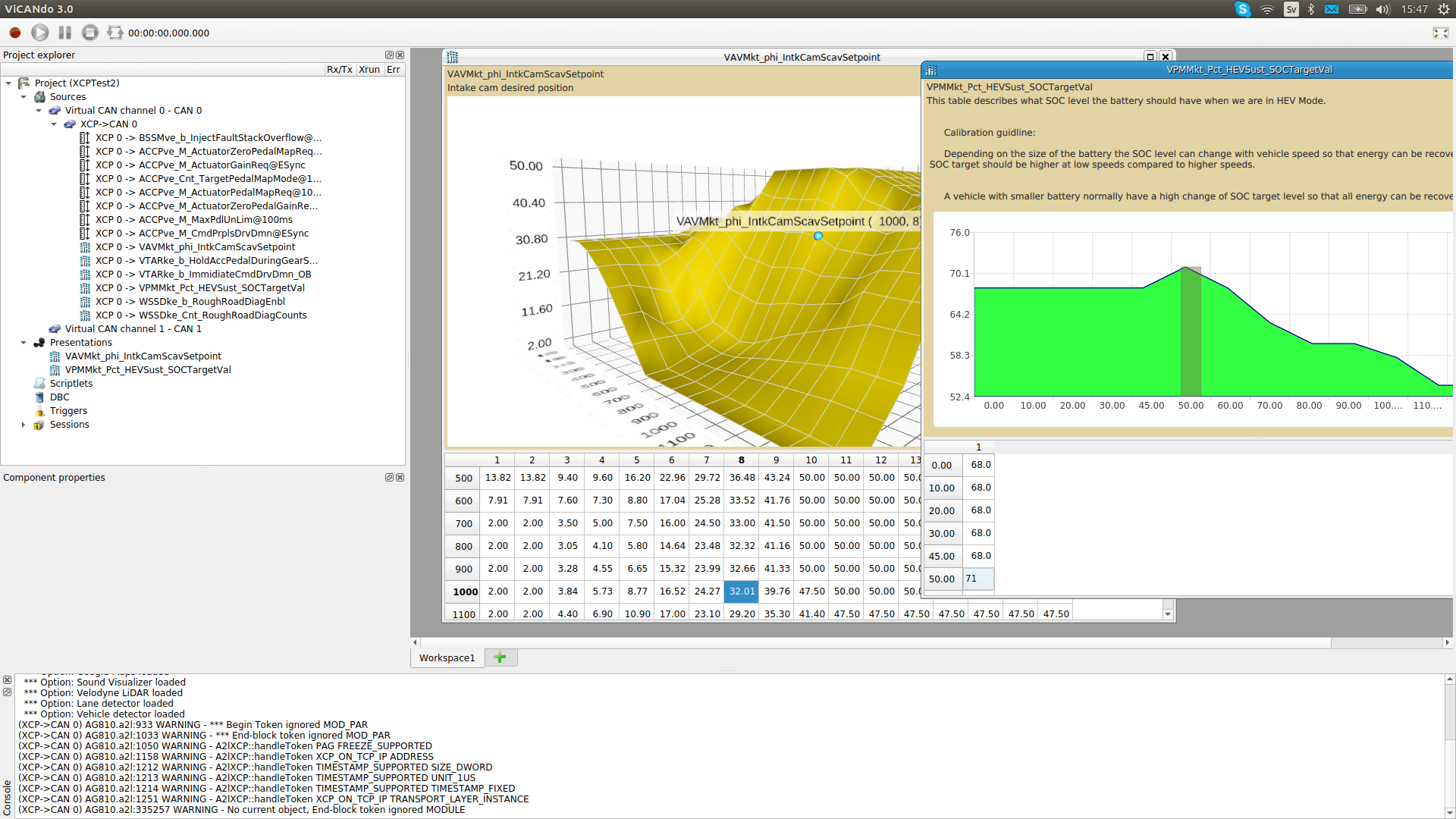
Task: Click column header 8 in map table
Action: (x=742, y=460)
